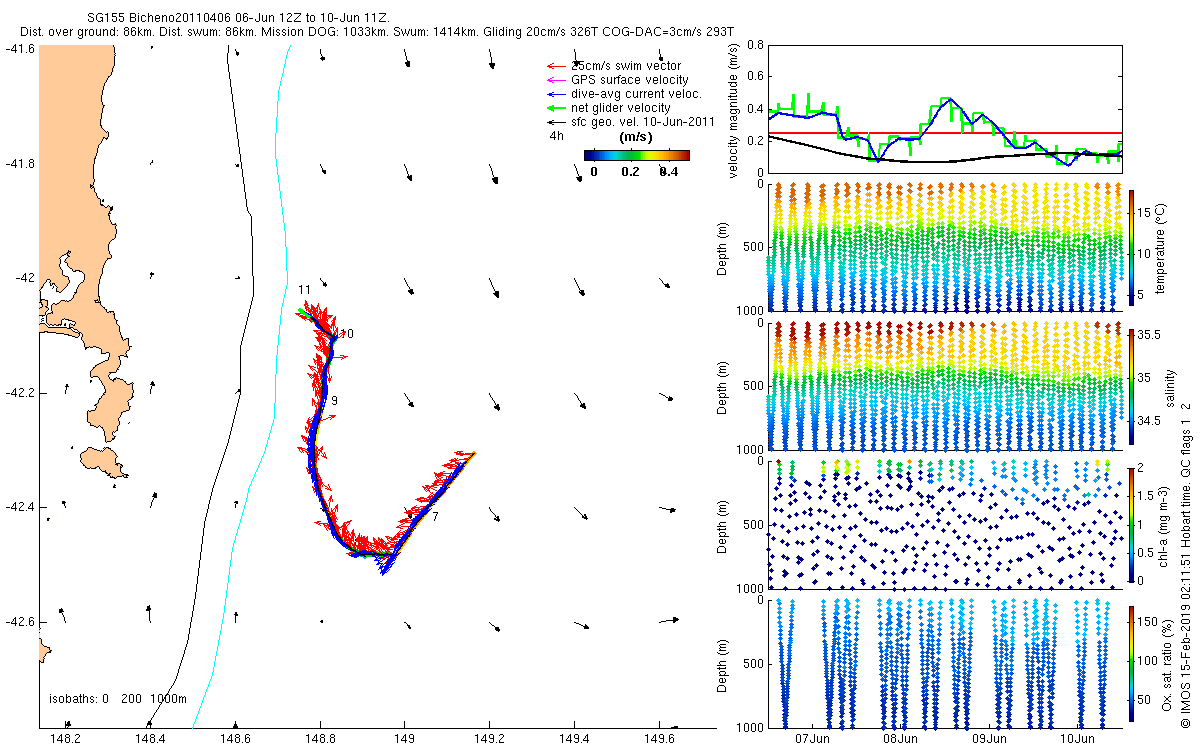1200x750 pixels.
Task: Click the '-41.6' latitude tick label
Action: (x=19, y=49)
